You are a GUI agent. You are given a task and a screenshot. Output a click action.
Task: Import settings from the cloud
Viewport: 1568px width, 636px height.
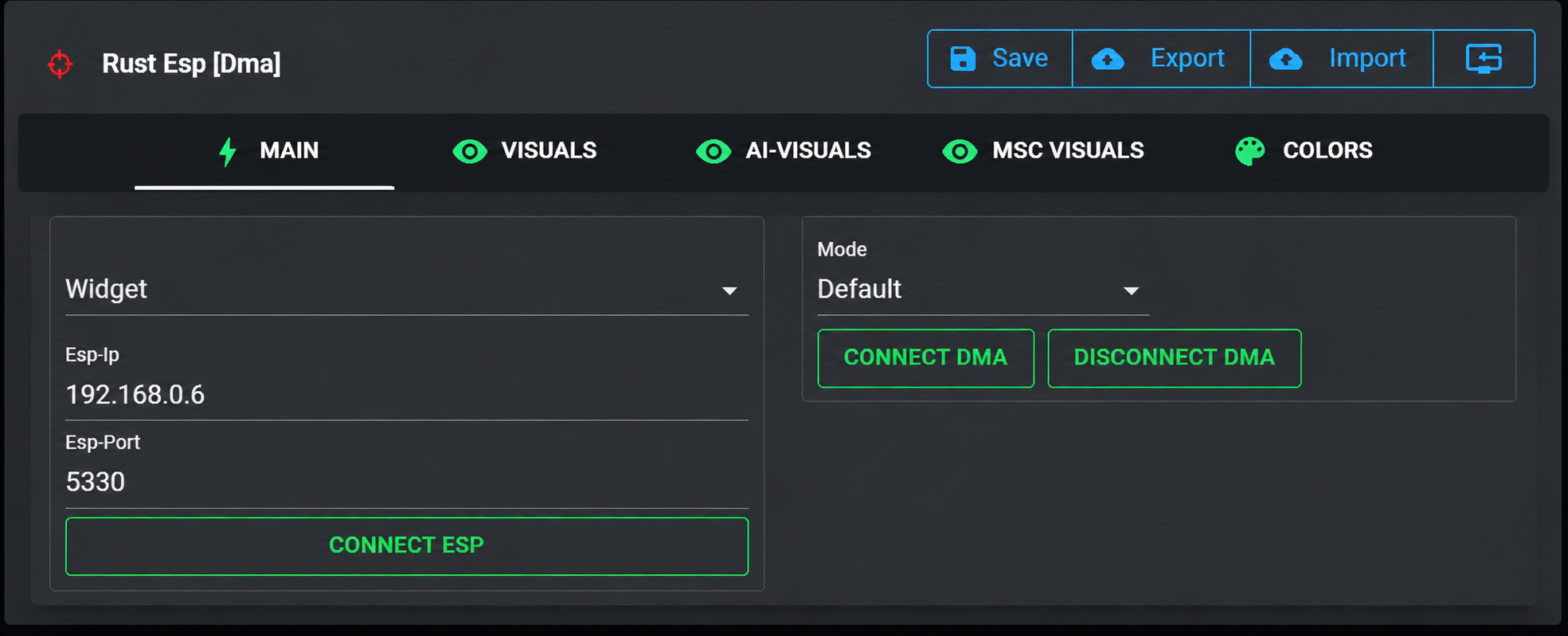point(1341,59)
